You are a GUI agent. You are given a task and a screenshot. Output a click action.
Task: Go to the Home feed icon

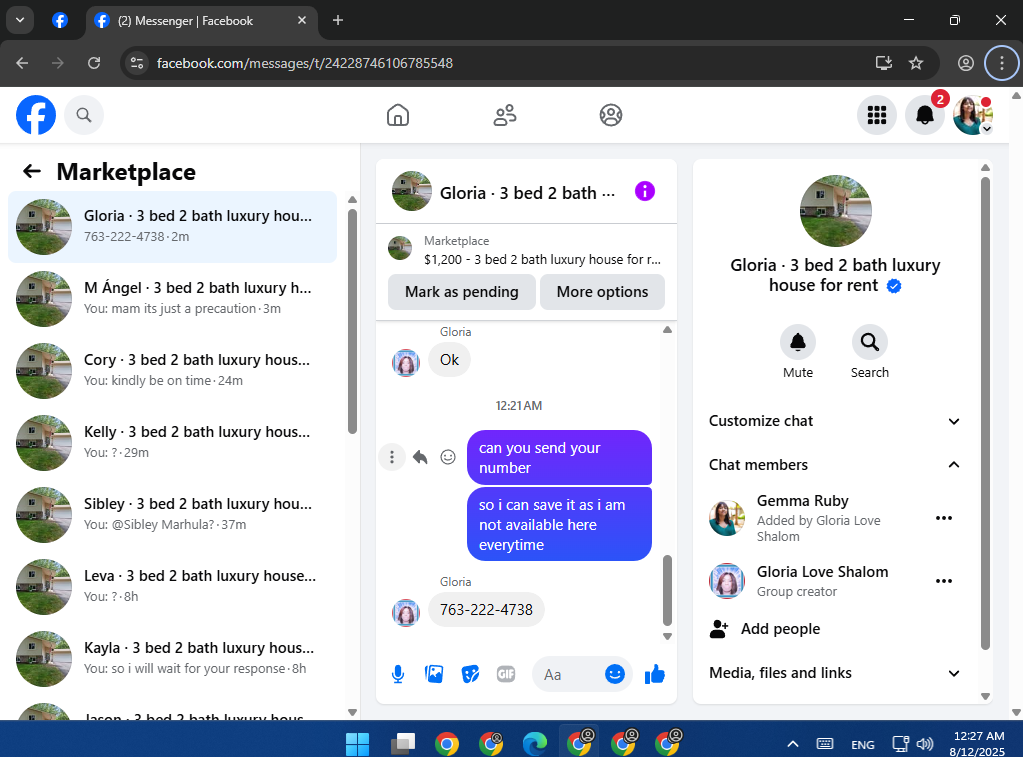[x=398, y=115]
